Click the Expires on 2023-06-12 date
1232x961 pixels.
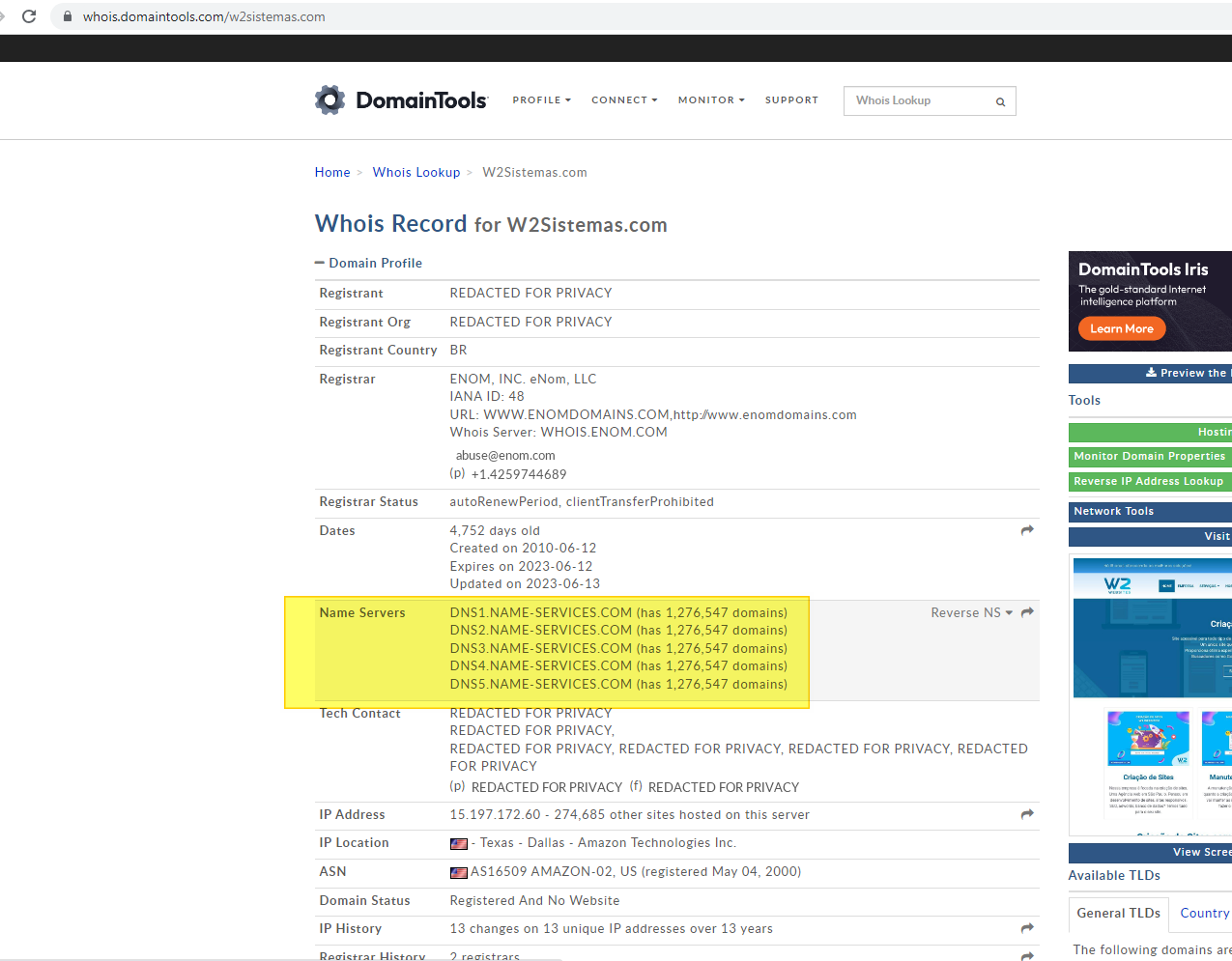pos(521,566)
